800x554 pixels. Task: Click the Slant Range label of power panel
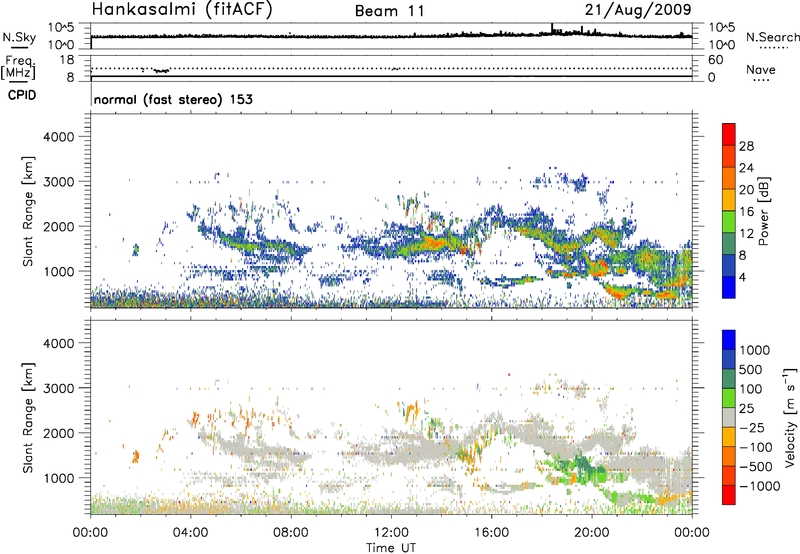(x=28, y=211)
